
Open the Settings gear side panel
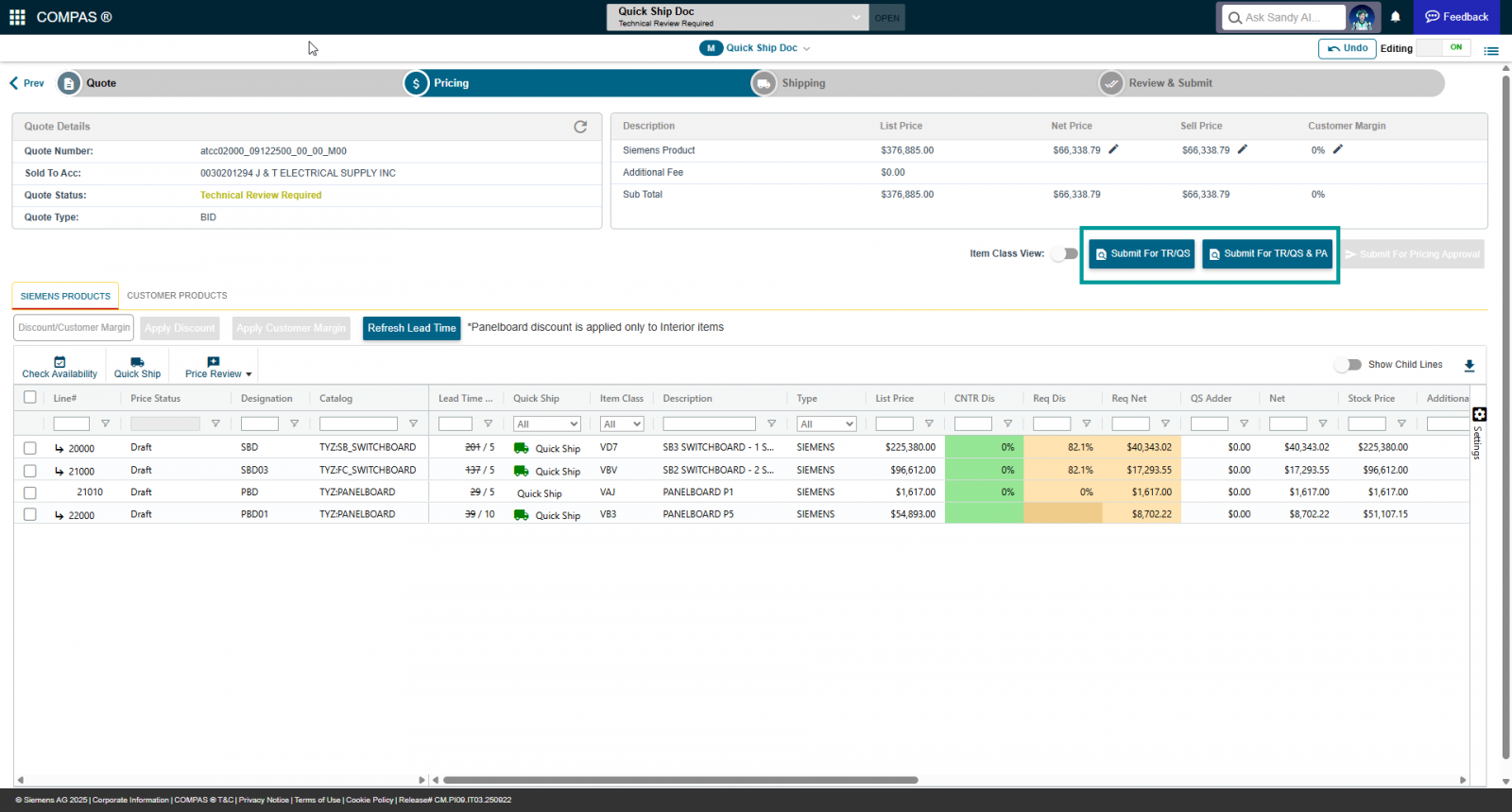pyautogui.click(x=1480, y=414)
